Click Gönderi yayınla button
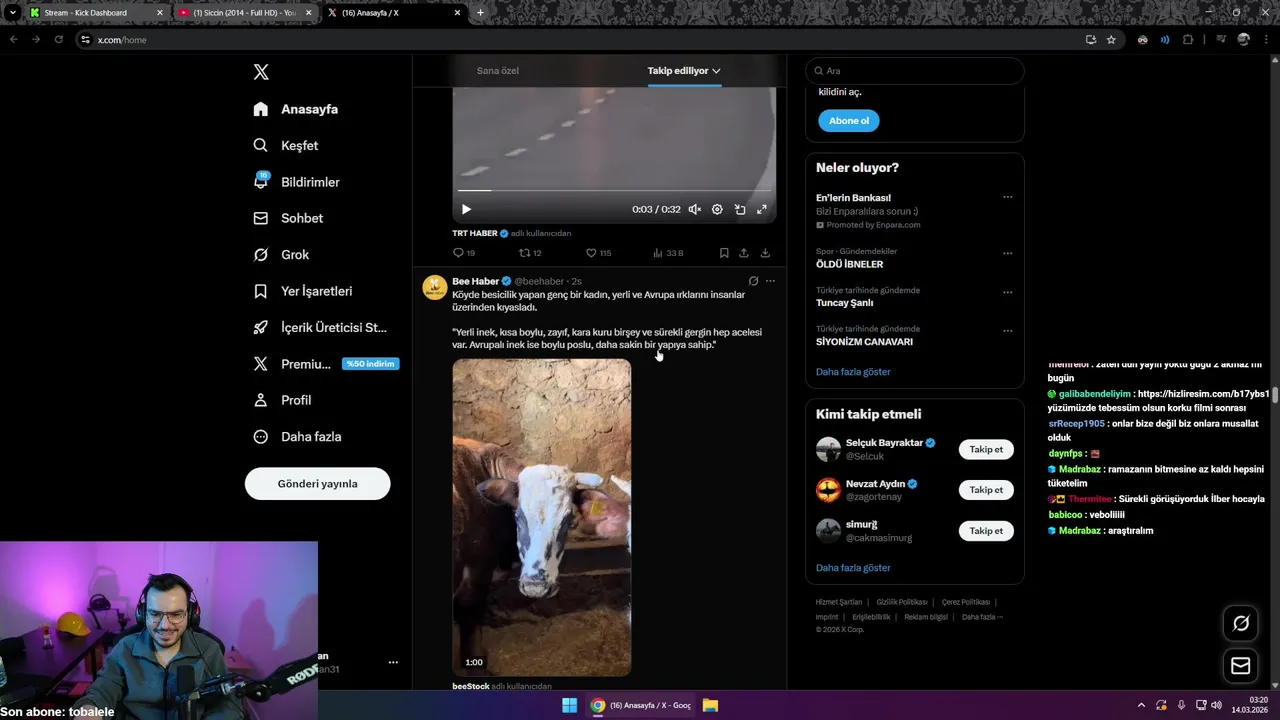This screenshot has height=720, width=1280. [x=317, y=484]
